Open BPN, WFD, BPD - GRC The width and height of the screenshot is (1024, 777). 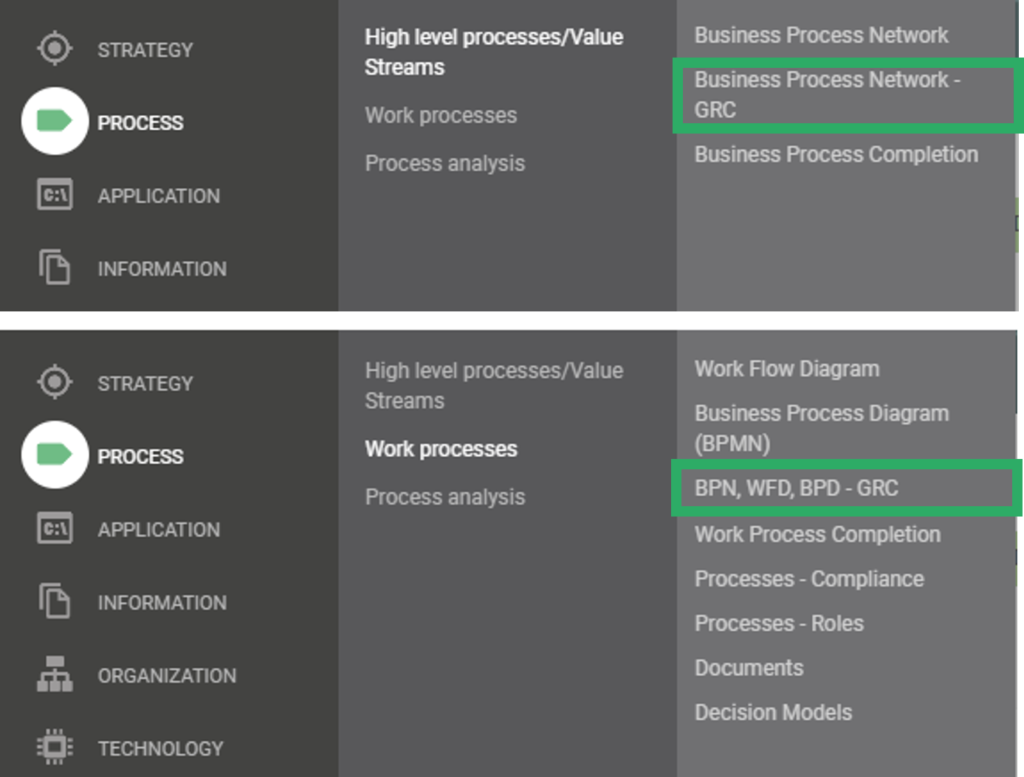(x=797, y=488)
